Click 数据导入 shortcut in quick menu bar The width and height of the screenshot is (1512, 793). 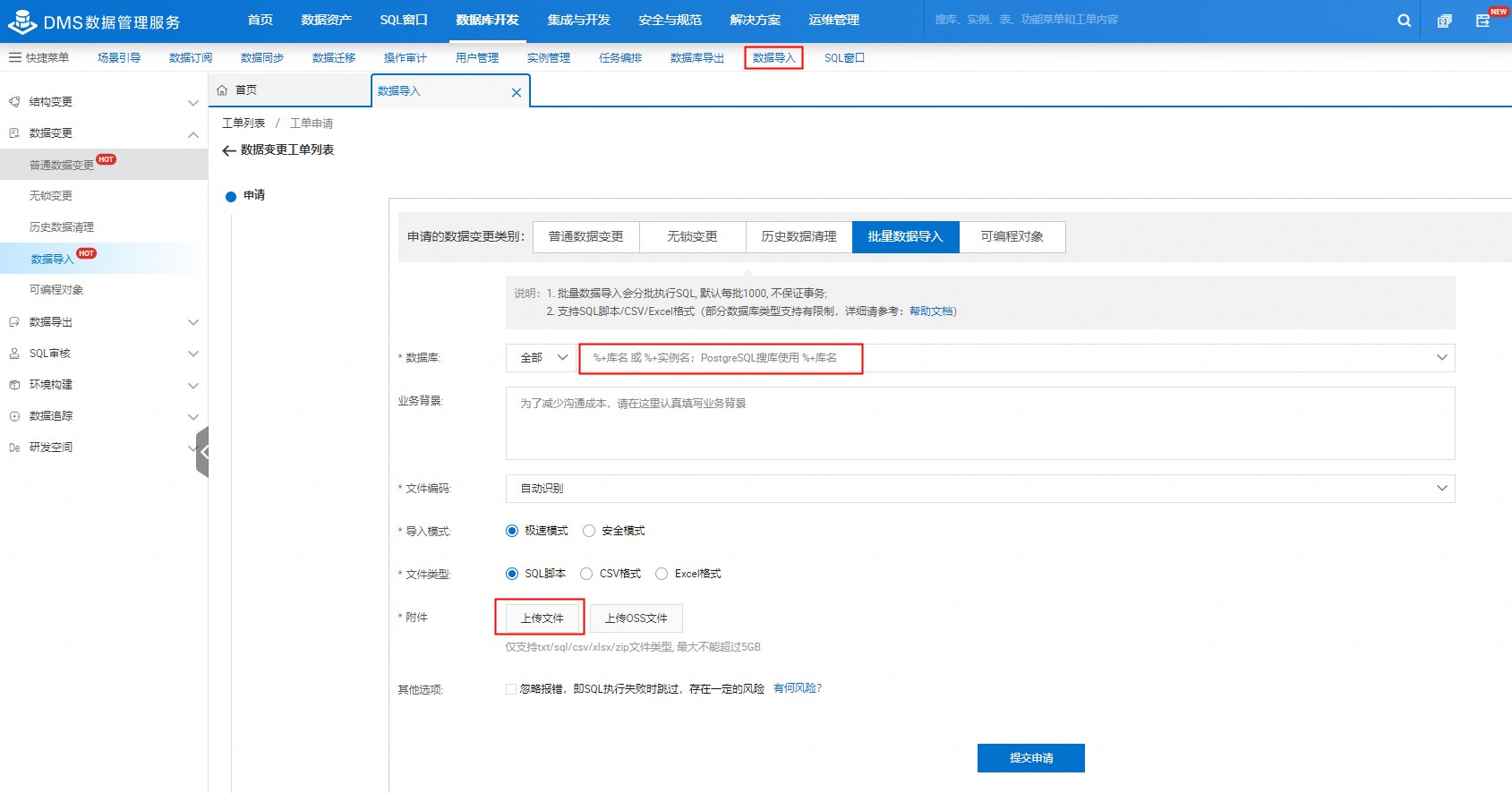773,58
